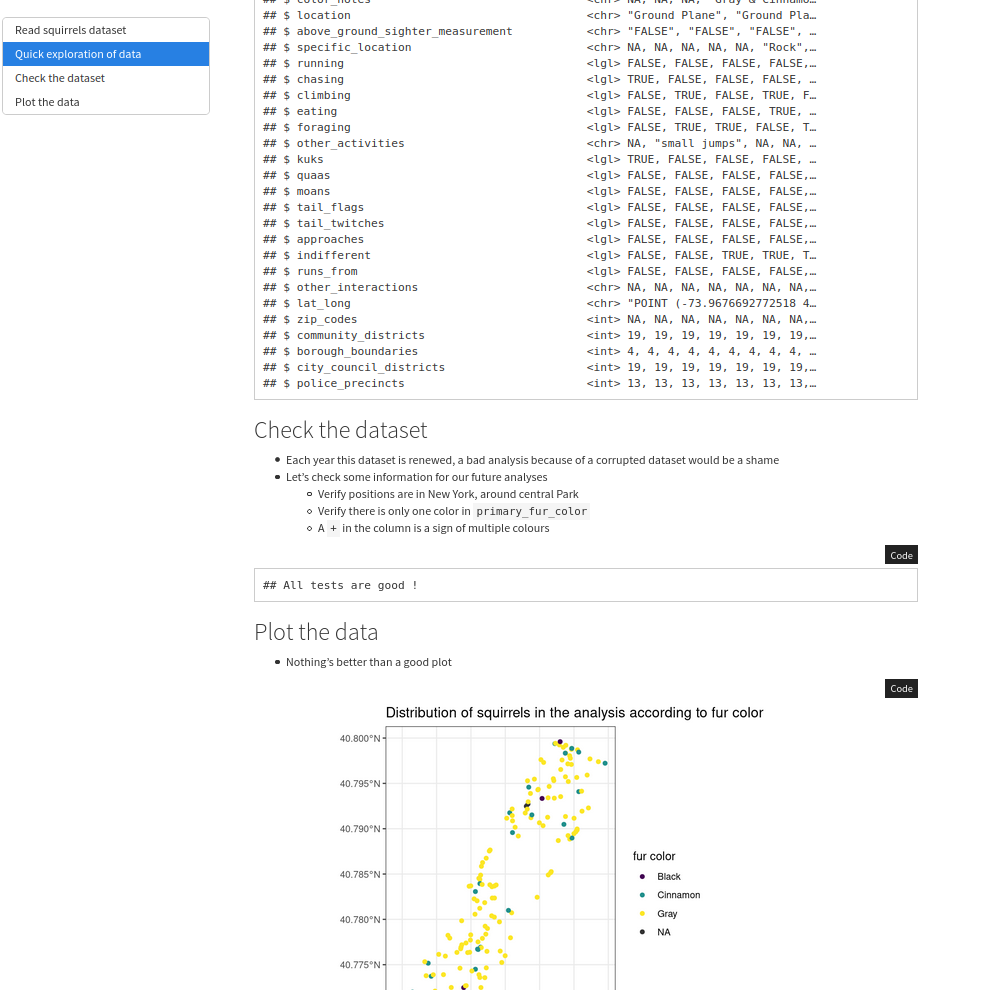The width and height of the screenshot is (981, 990).
Task: Click the NA legend dot
Action: coord(642,932)
